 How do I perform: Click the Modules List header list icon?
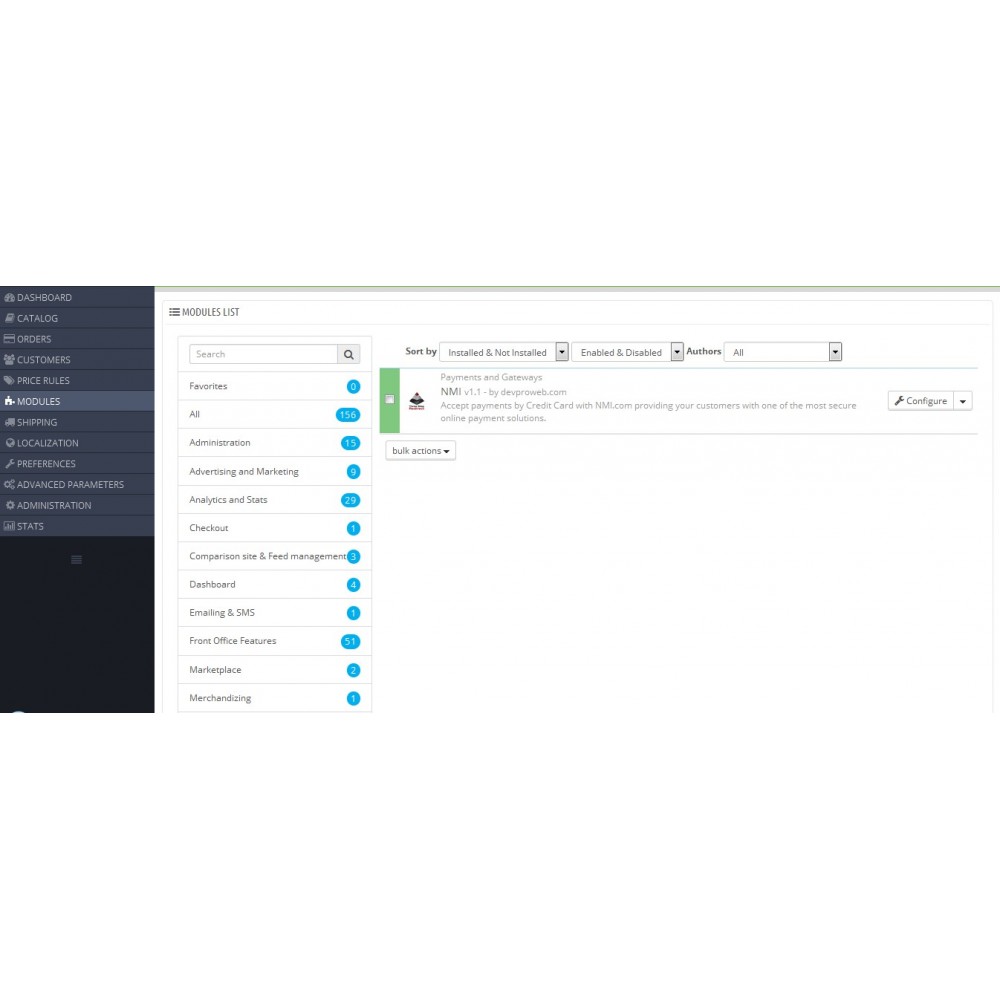point(174,312)
